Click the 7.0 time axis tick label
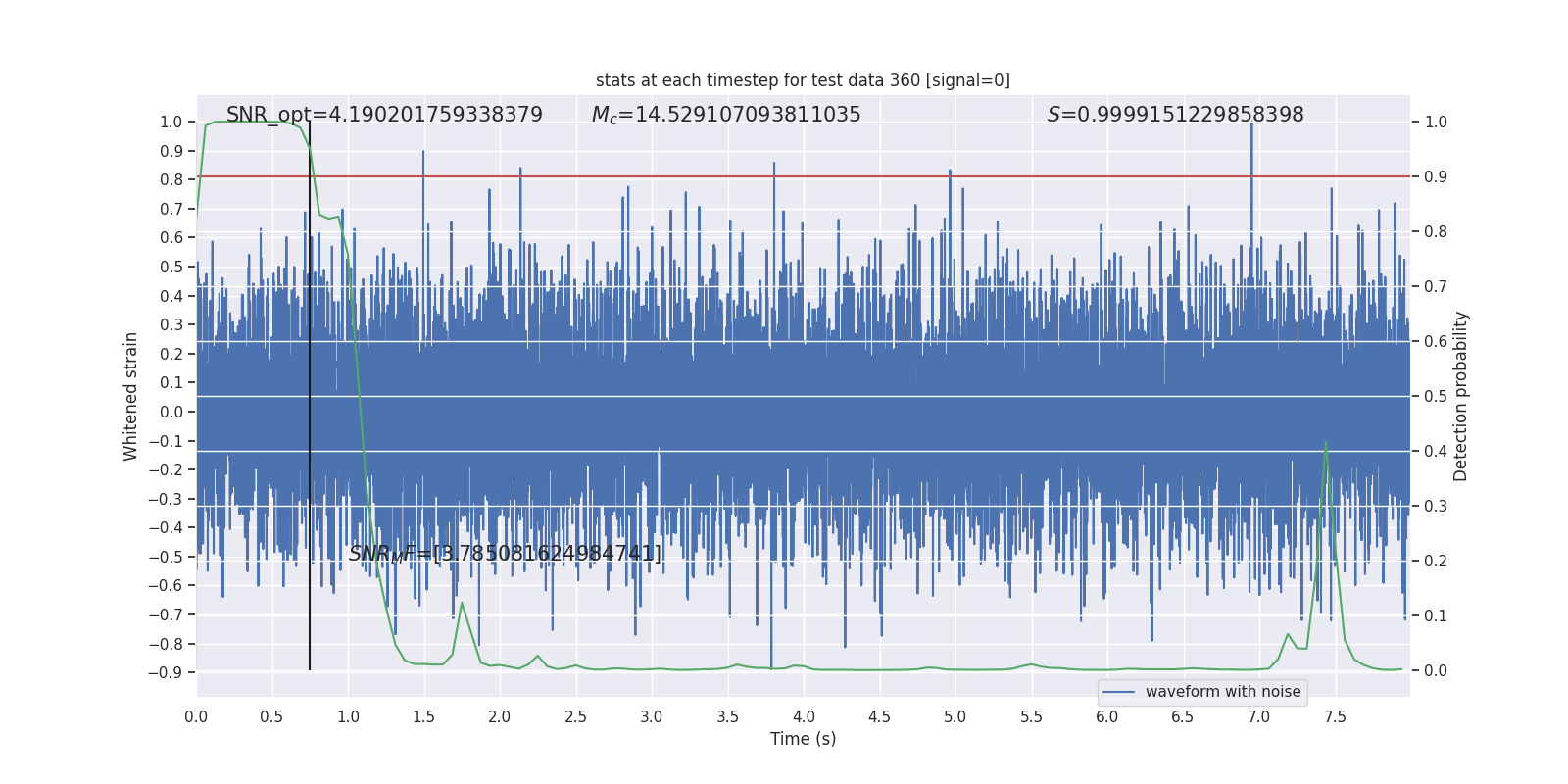Screen dimensions: 1568x784 click(1259, 717)
